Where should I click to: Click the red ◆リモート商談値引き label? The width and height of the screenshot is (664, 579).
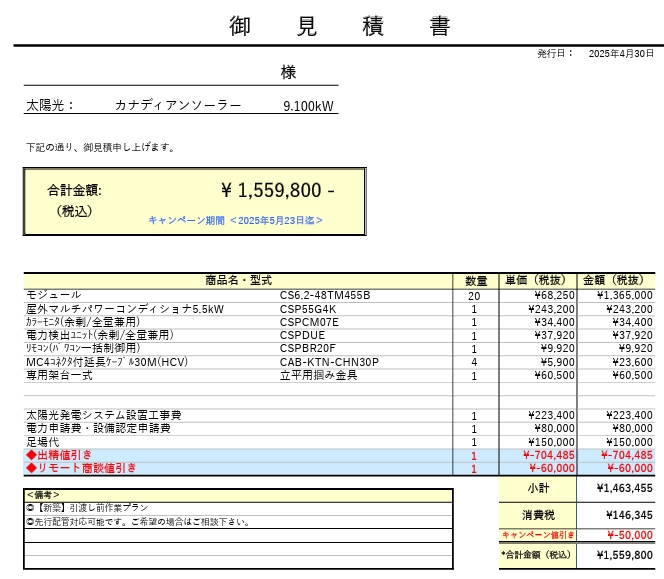point(81,468)
